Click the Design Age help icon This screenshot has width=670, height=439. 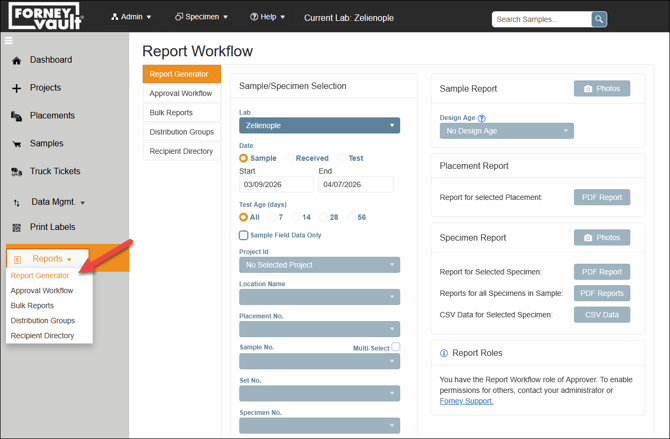[482, 118]
